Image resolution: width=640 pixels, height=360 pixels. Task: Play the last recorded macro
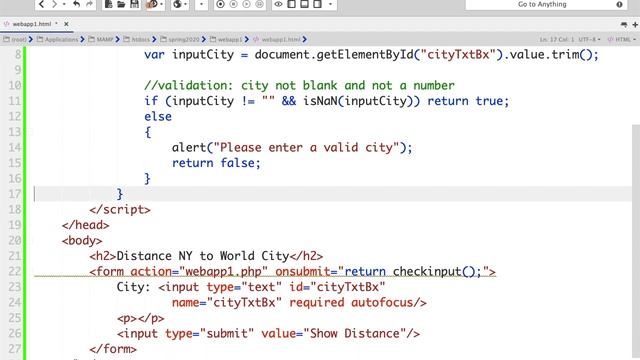point(247,4)
